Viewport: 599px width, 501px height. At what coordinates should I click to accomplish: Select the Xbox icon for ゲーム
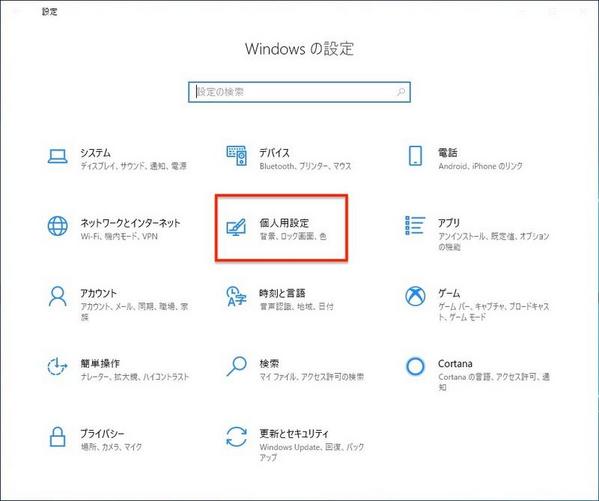(415, 296)
